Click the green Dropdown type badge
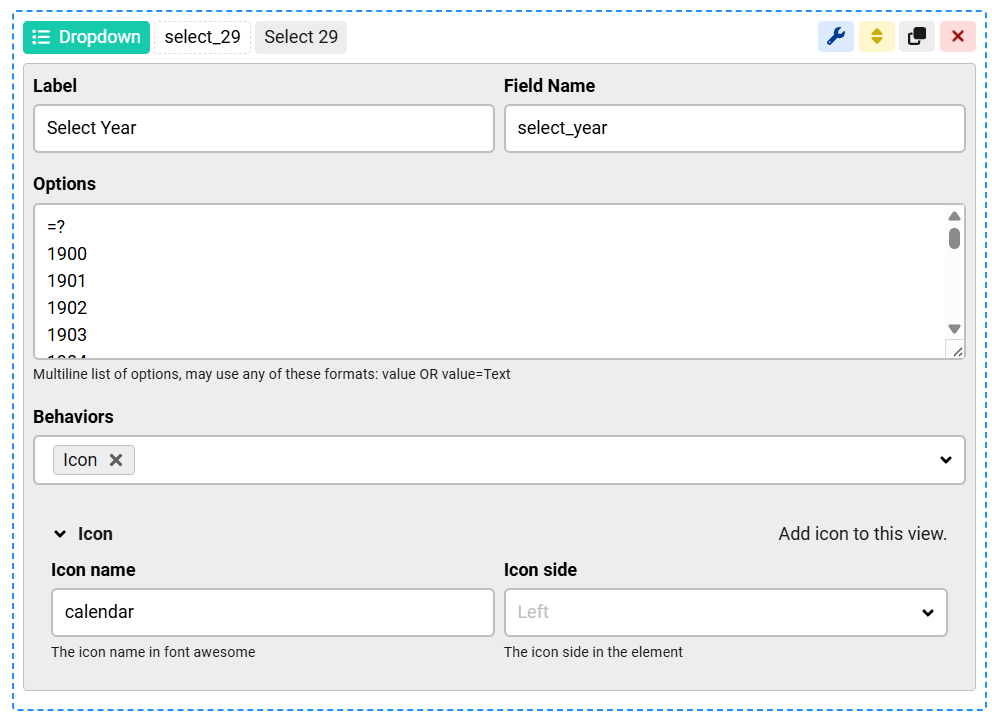 click(86, 37)
